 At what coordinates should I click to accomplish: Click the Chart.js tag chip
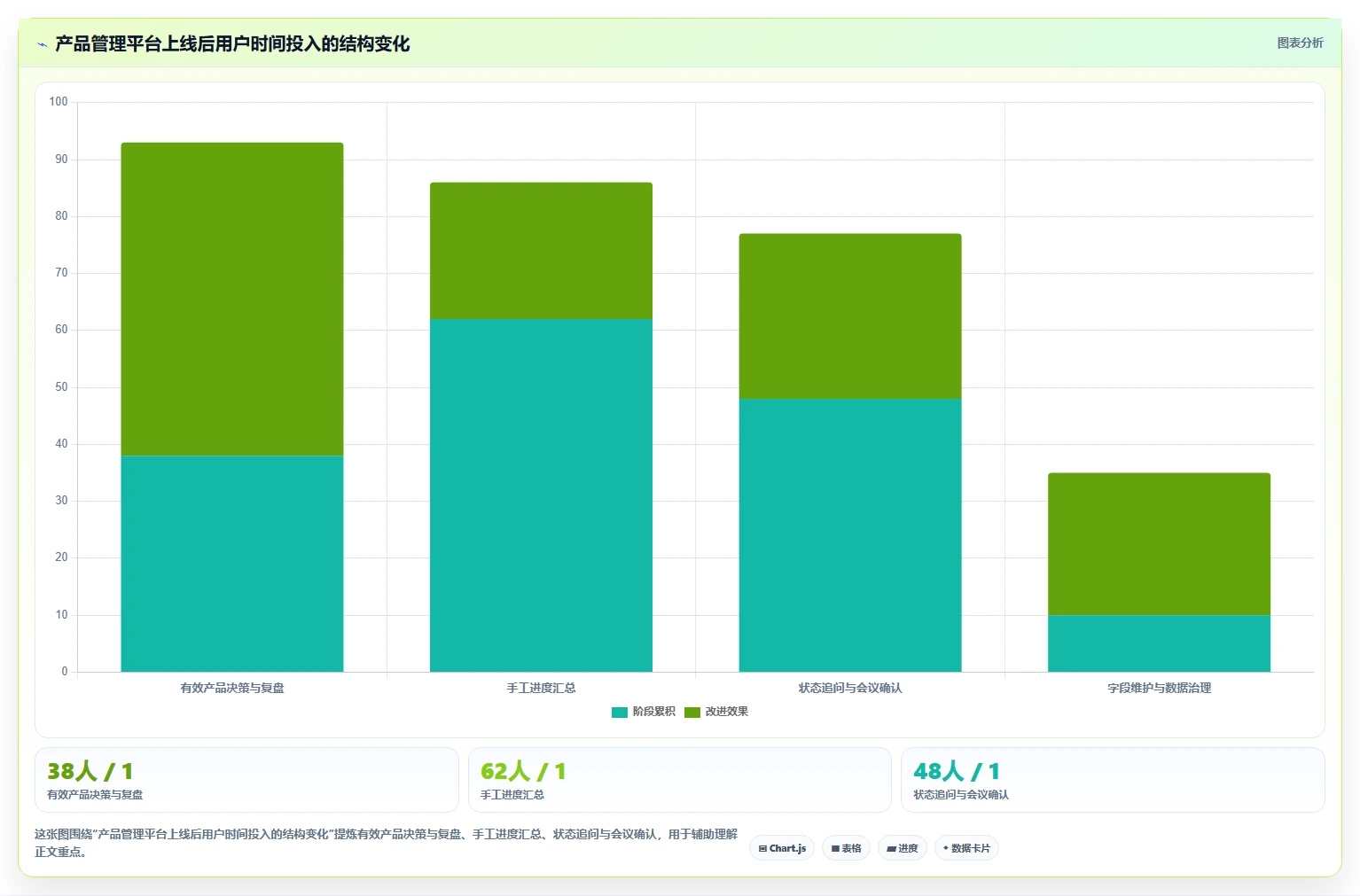pyautogui.click(x=782, y=848)
